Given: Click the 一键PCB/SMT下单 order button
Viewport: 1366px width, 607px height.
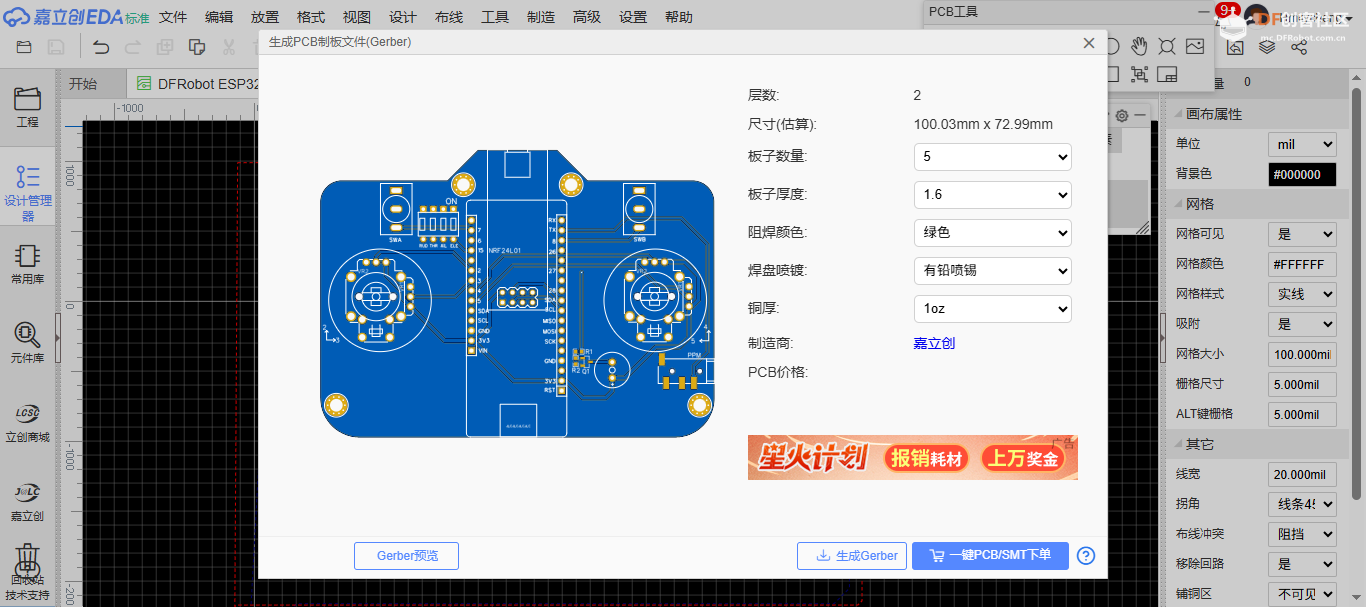Looking at the screenshot, I should (989, 555).
